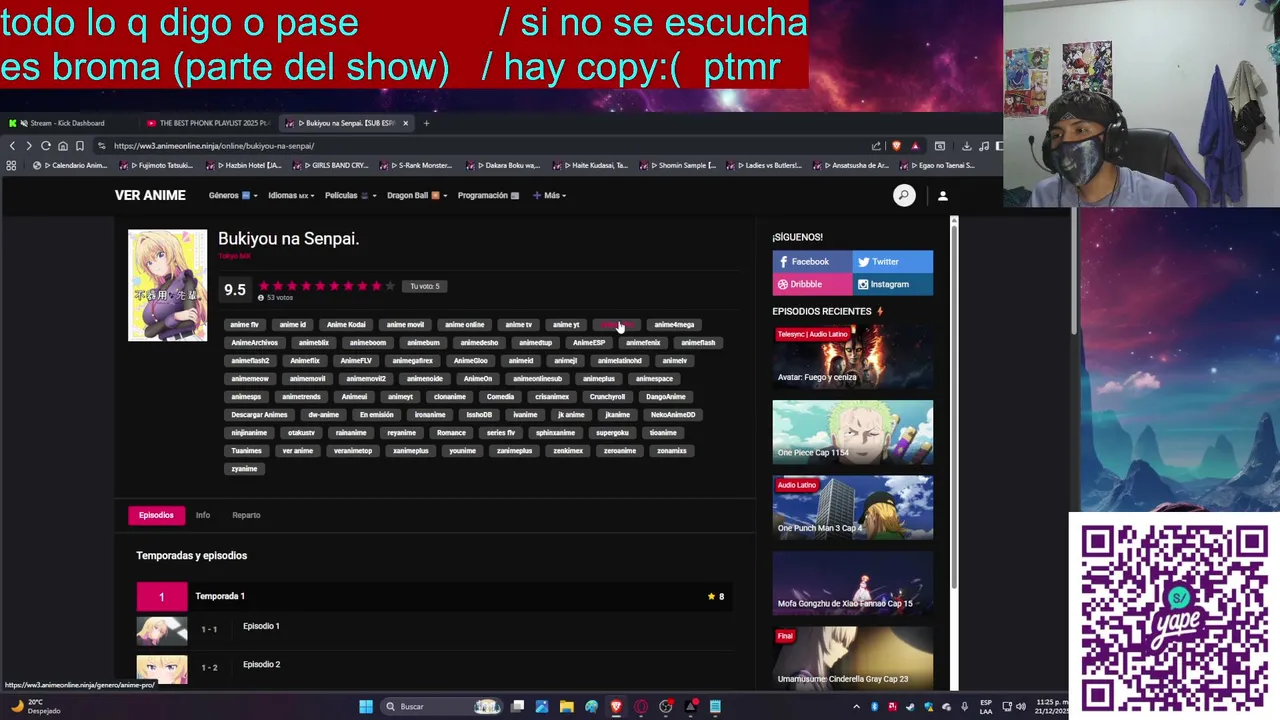The width and height of the screenshot is (1280, 720).
Task: Click the Brave Shields lion icon
Action: click(896, 146)
